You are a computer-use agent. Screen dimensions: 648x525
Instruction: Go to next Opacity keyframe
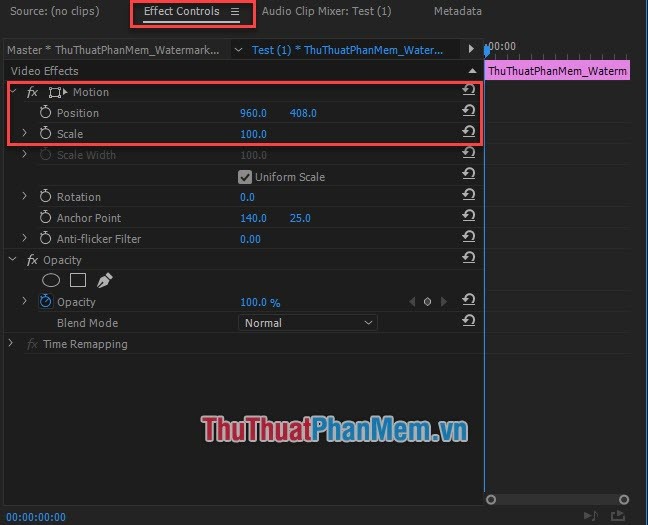point(444,302)
